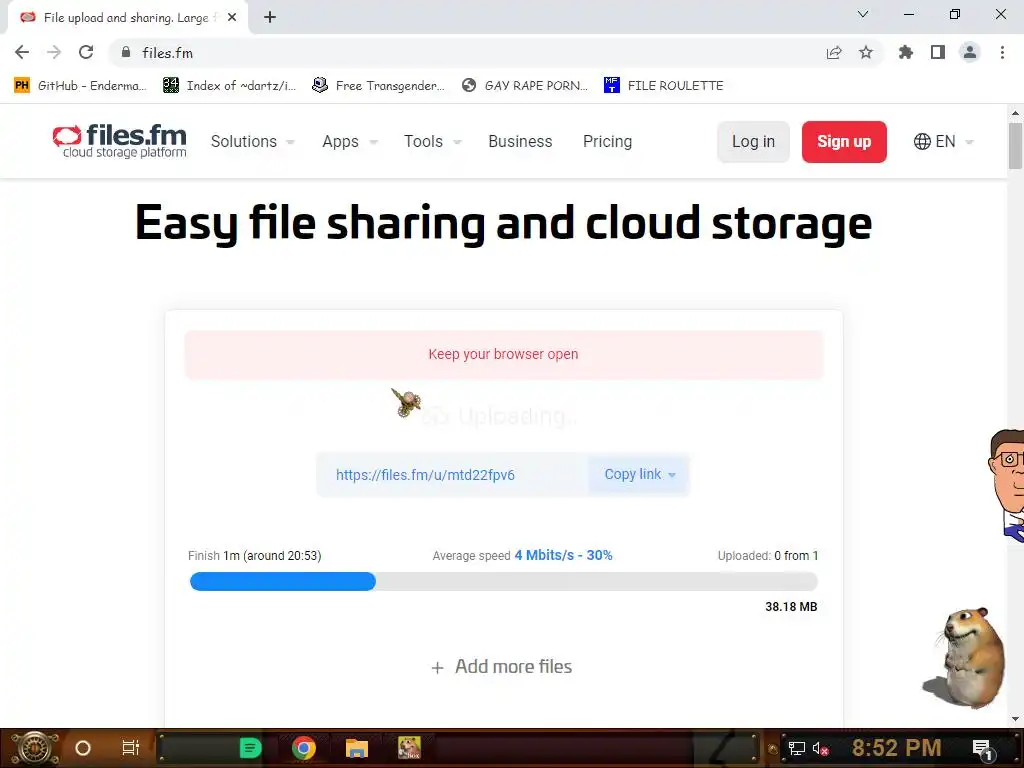The width and height of the screenshot is (1024, 768).
Task: Open the Business page
Action: coord(520,142)
